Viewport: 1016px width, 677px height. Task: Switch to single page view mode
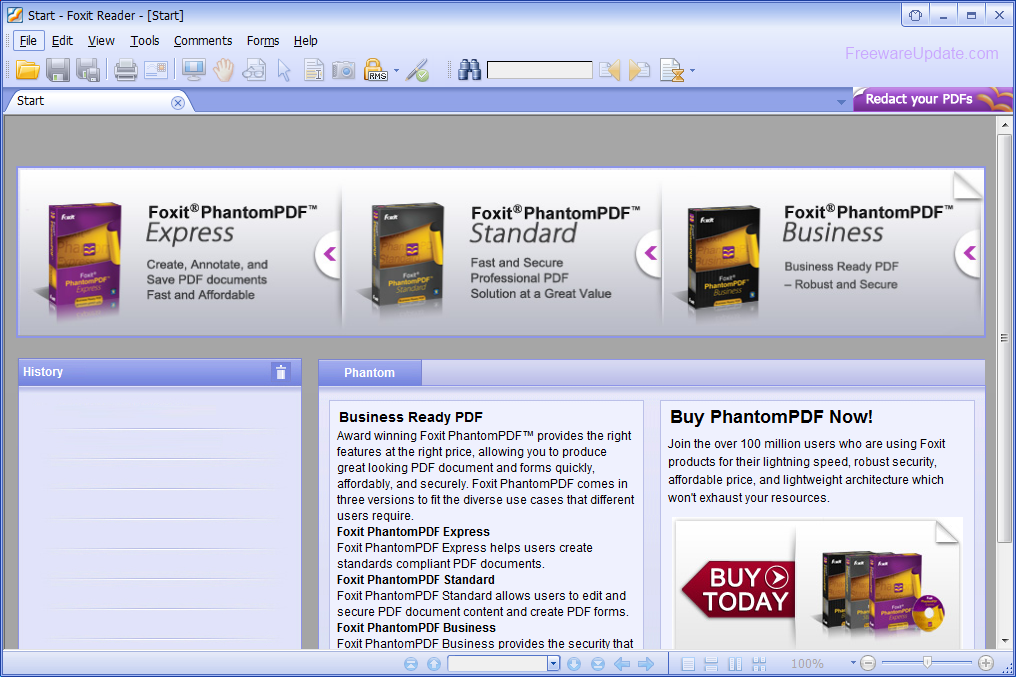click(x=687, y=663)
